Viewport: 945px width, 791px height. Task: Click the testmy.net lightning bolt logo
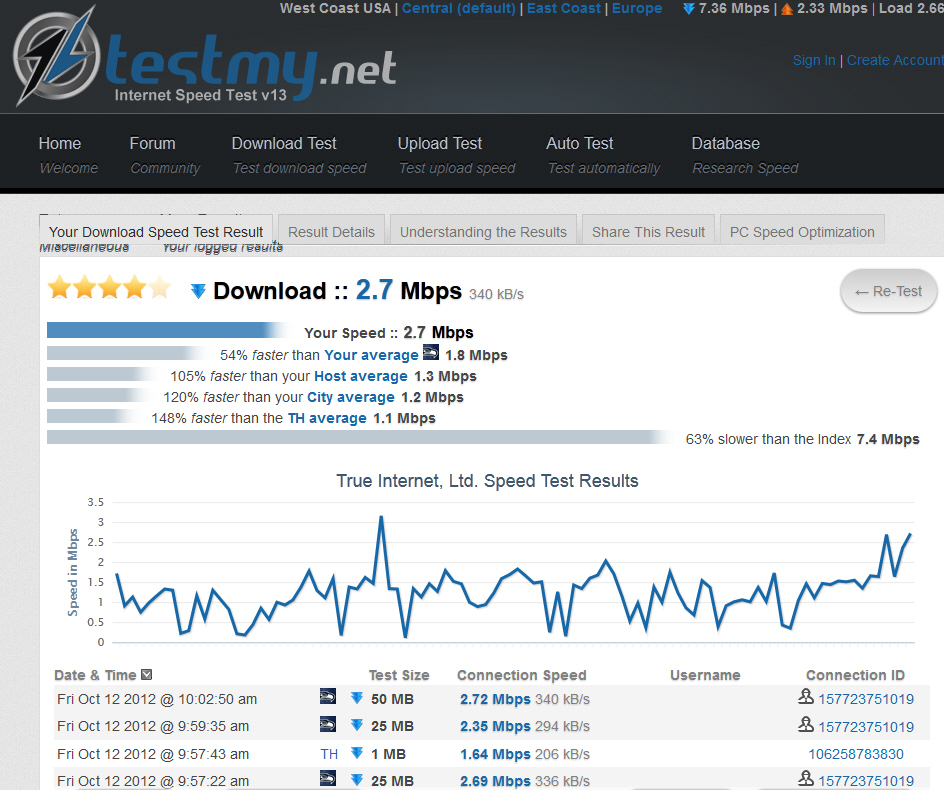(57, 59)
